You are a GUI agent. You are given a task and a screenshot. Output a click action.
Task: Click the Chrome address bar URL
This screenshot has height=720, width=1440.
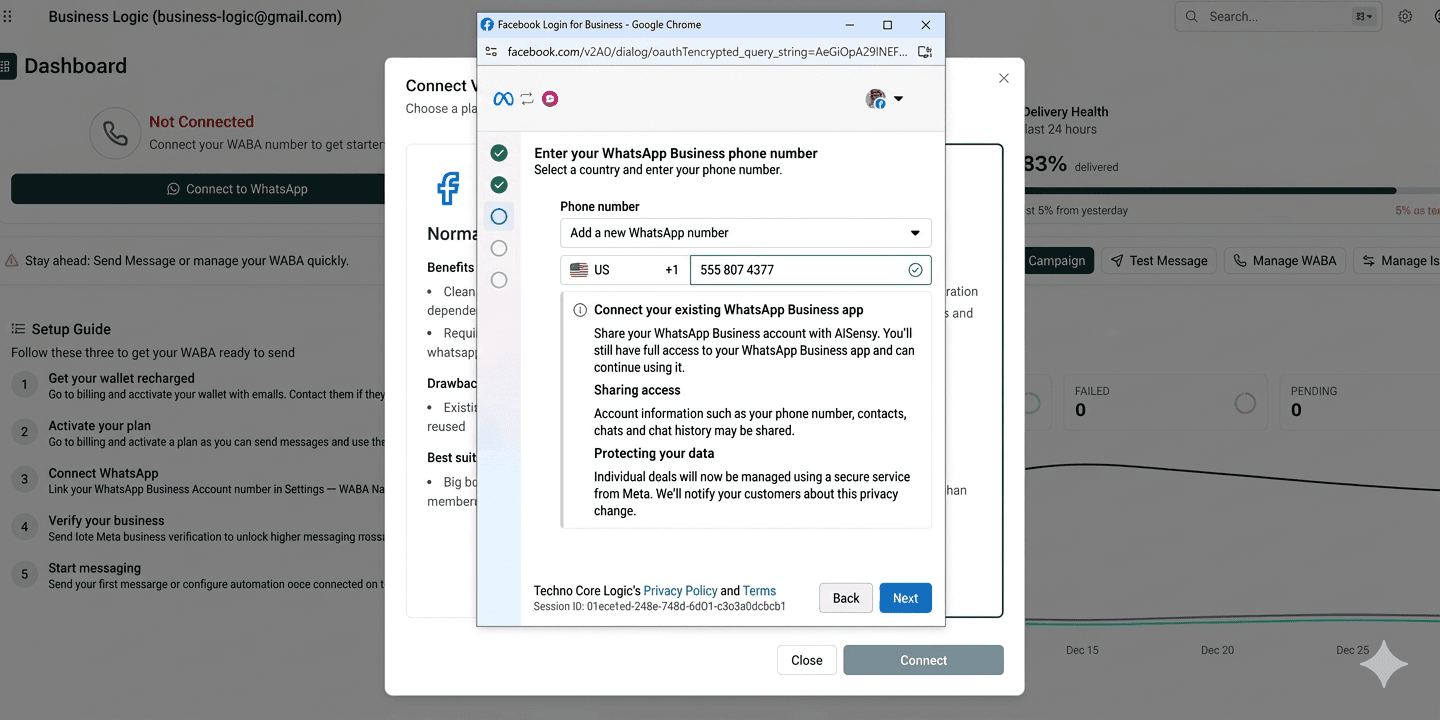pos(707,52)
